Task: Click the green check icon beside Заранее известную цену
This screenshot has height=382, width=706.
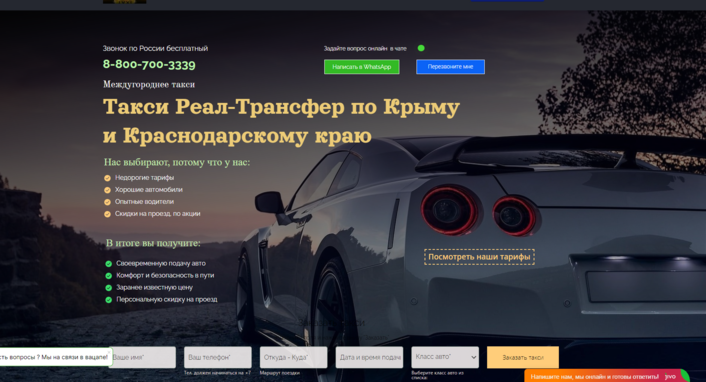Action: 109,287
